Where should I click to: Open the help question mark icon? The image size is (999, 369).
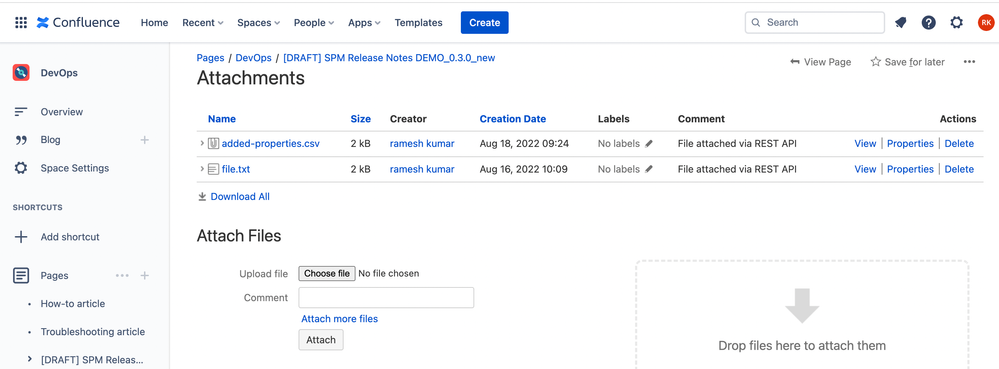point(928,22)
